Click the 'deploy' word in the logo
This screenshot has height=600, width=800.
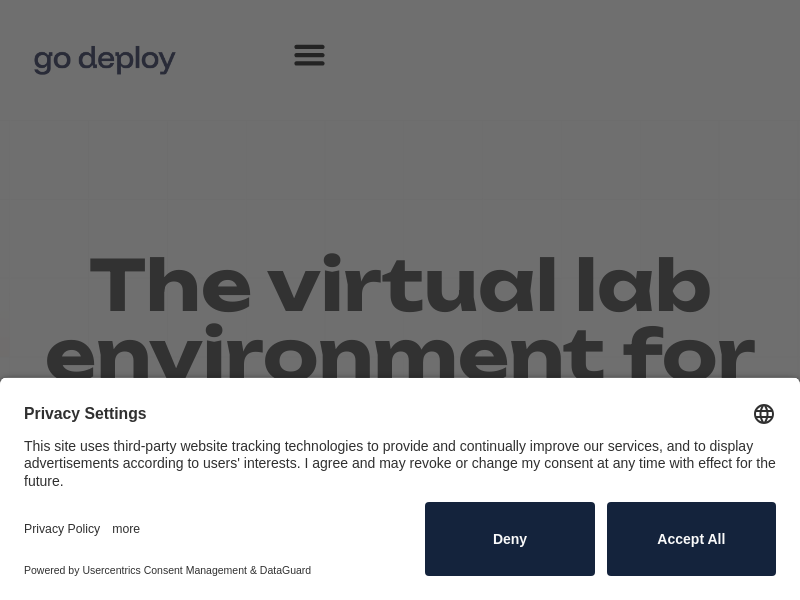tap(126, 60)
